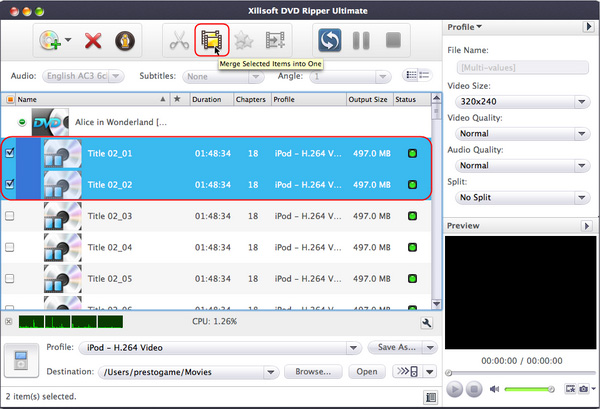
Task: Click the Add DVD disc icon
Action: [x=50, y=40]
